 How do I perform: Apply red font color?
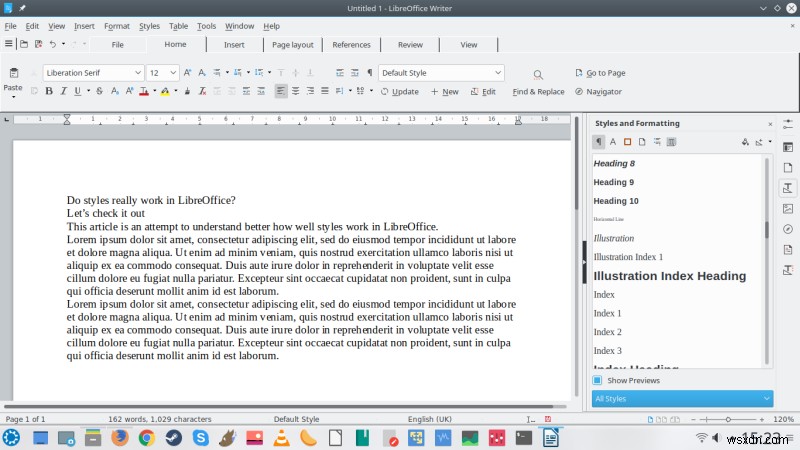tap(144, 91)
